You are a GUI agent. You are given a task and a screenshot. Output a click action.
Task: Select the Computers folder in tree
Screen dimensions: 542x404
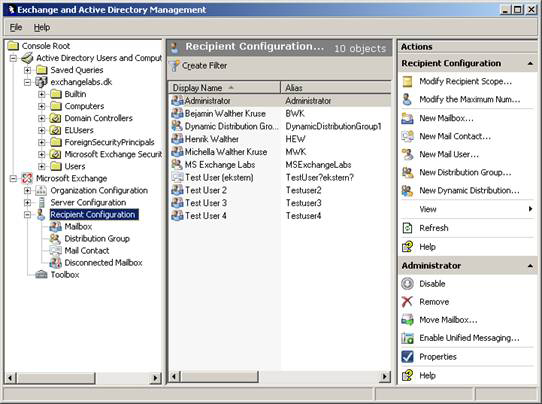click(84, 106)
